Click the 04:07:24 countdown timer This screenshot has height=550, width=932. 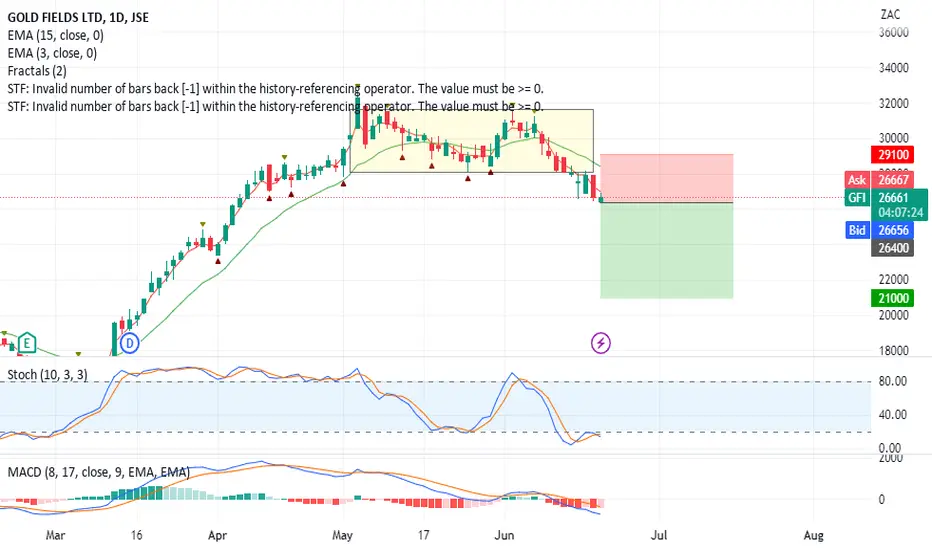[x=901, y=212]
